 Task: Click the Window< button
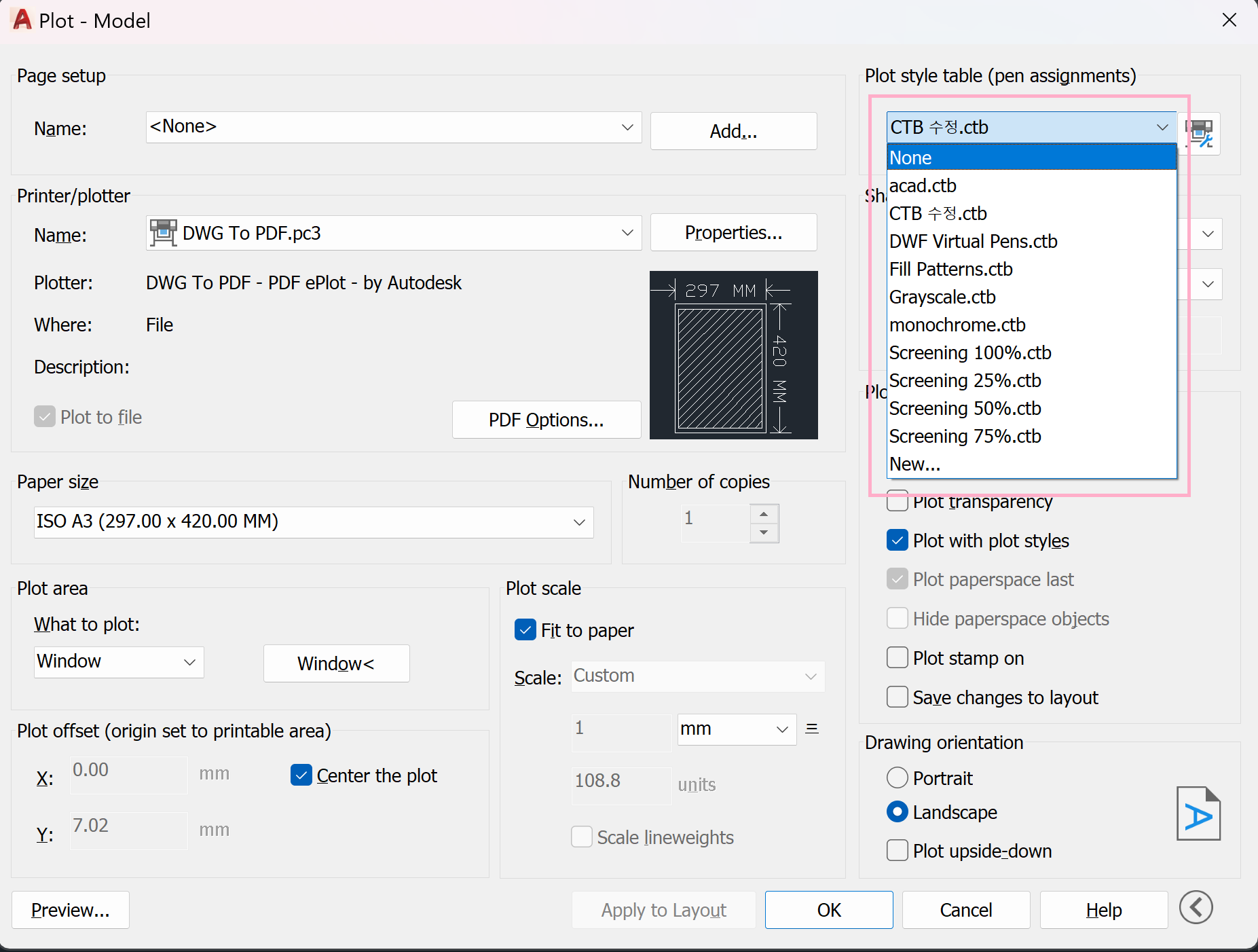pyautogui.click(x=336, y=663)
